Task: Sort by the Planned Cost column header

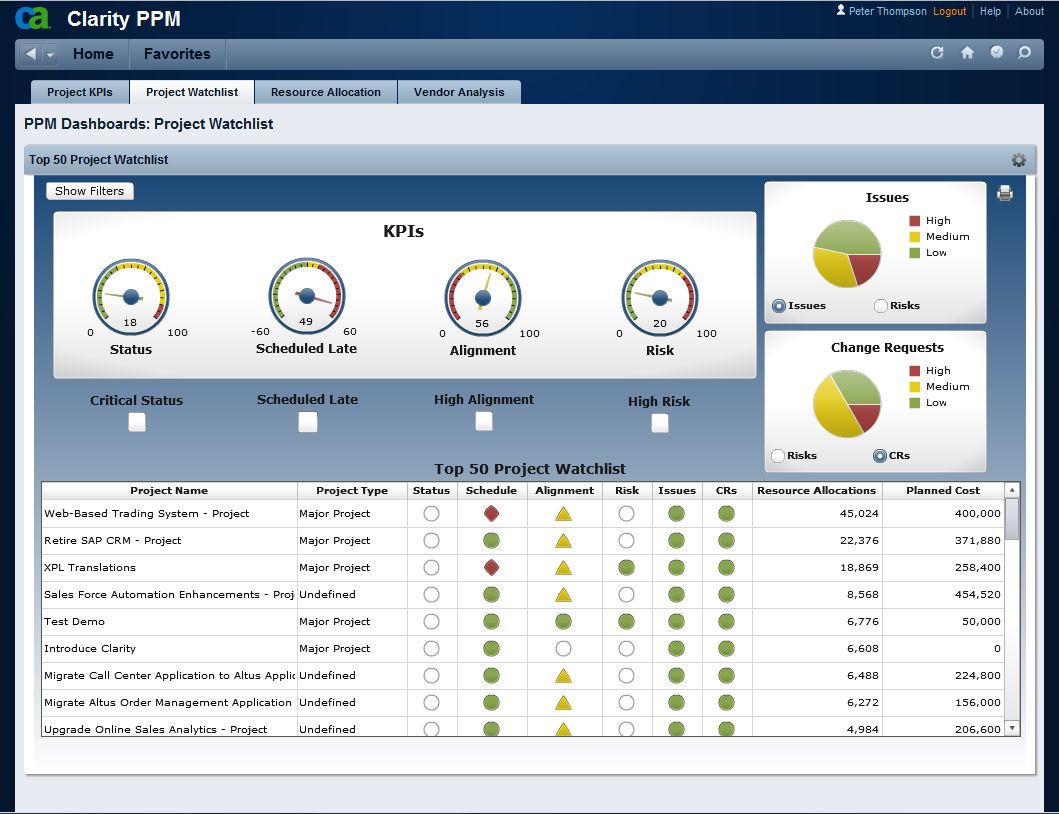Action: point(942,490)
